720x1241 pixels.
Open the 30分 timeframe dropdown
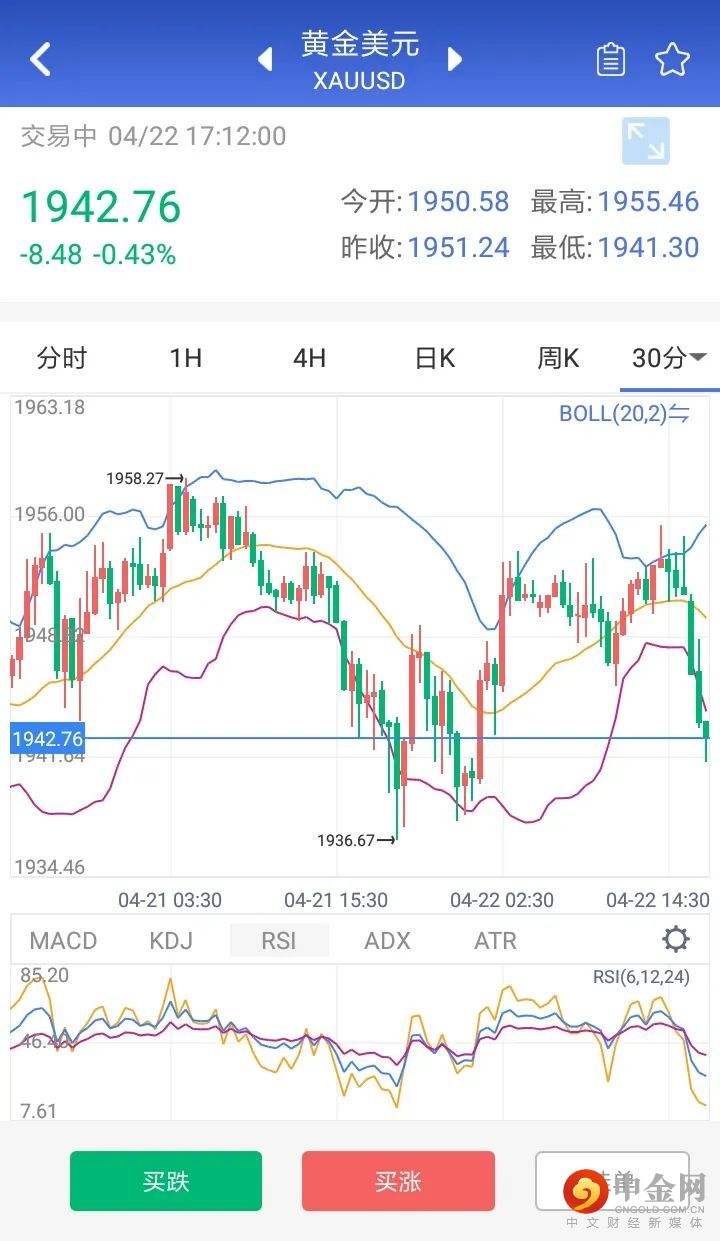pyautogui.click(x=669, y=358)
